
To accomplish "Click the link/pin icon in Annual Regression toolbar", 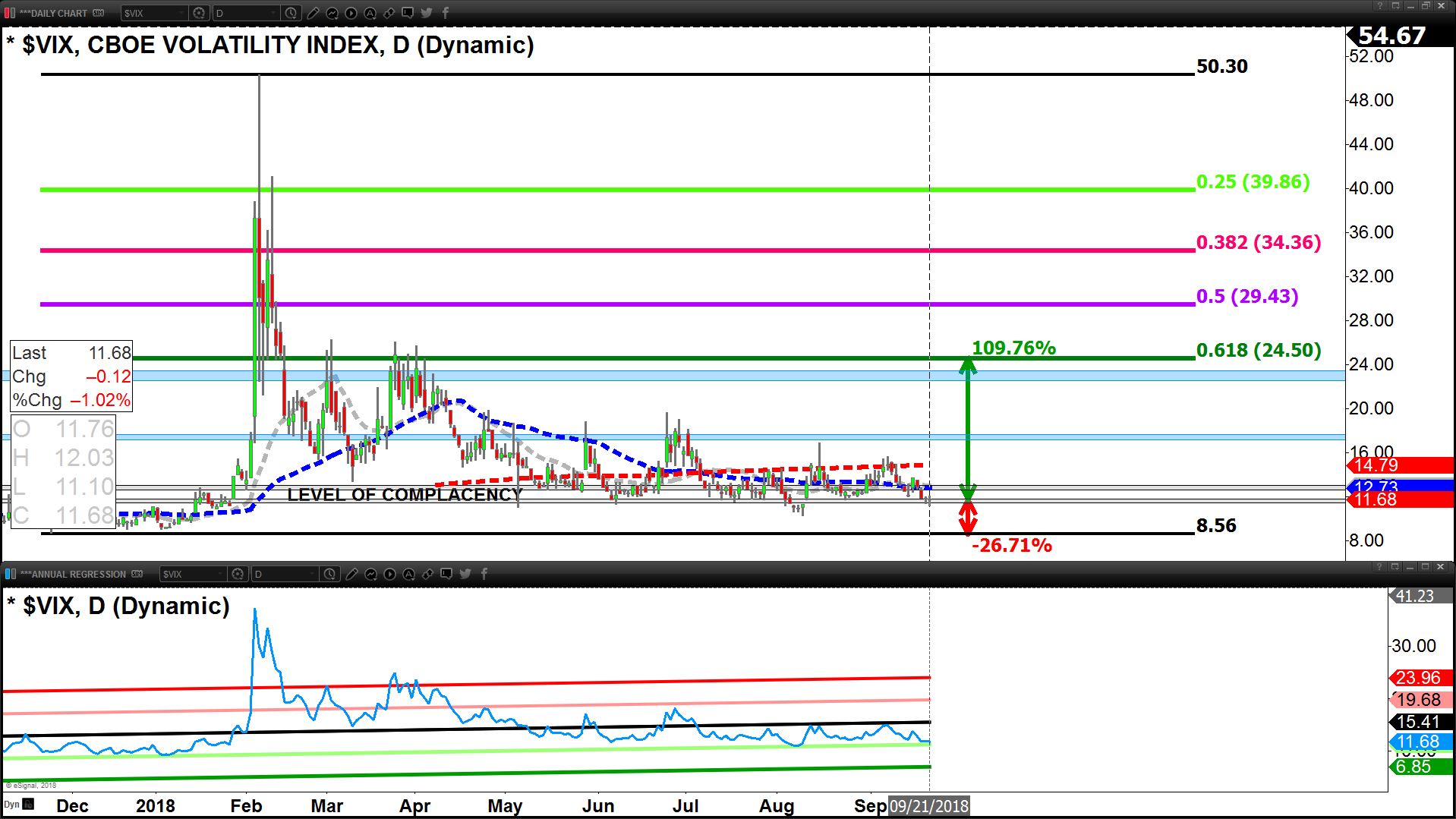I will [x=427, y=574].
